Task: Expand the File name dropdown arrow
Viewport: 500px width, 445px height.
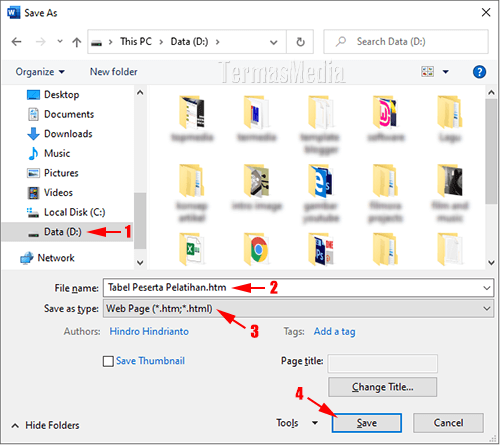Action: 487,288
